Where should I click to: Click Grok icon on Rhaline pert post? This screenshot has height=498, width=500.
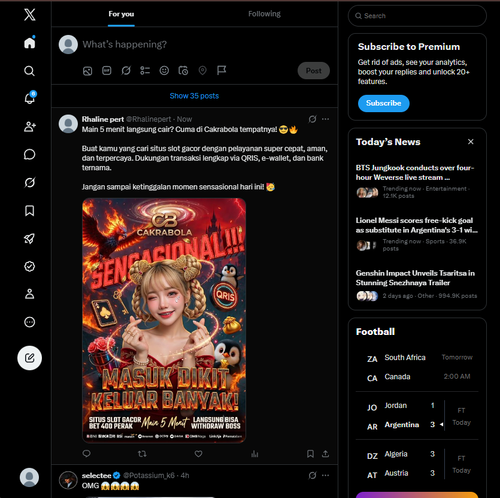[312, 119]
